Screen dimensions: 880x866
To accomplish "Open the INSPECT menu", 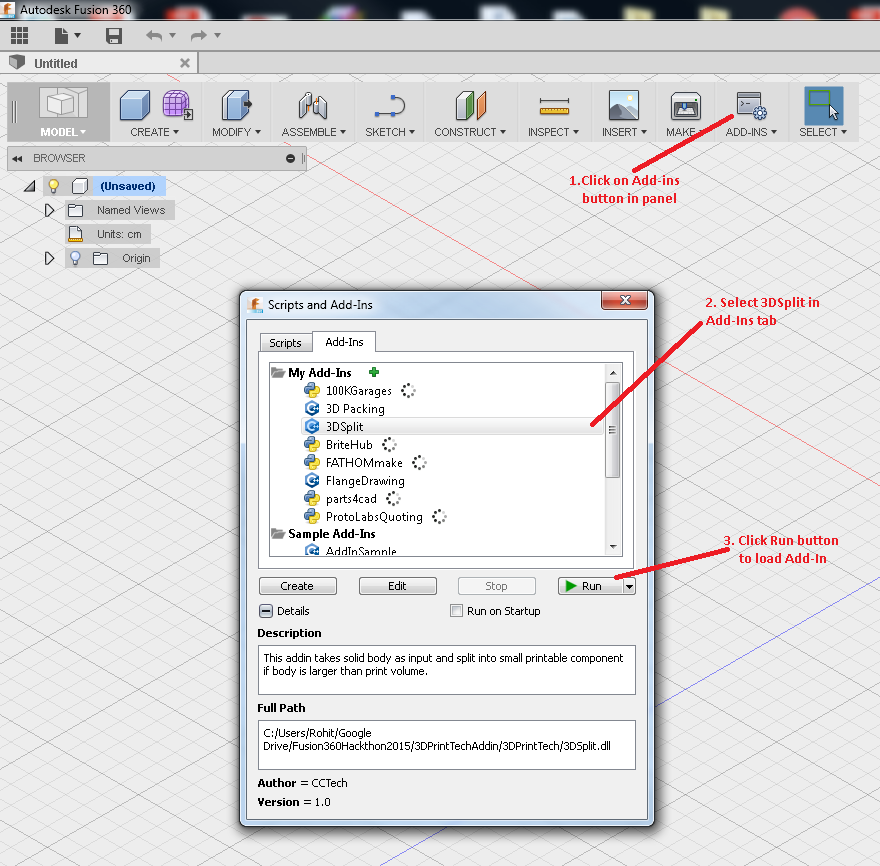I will click(x=553, y=132).
